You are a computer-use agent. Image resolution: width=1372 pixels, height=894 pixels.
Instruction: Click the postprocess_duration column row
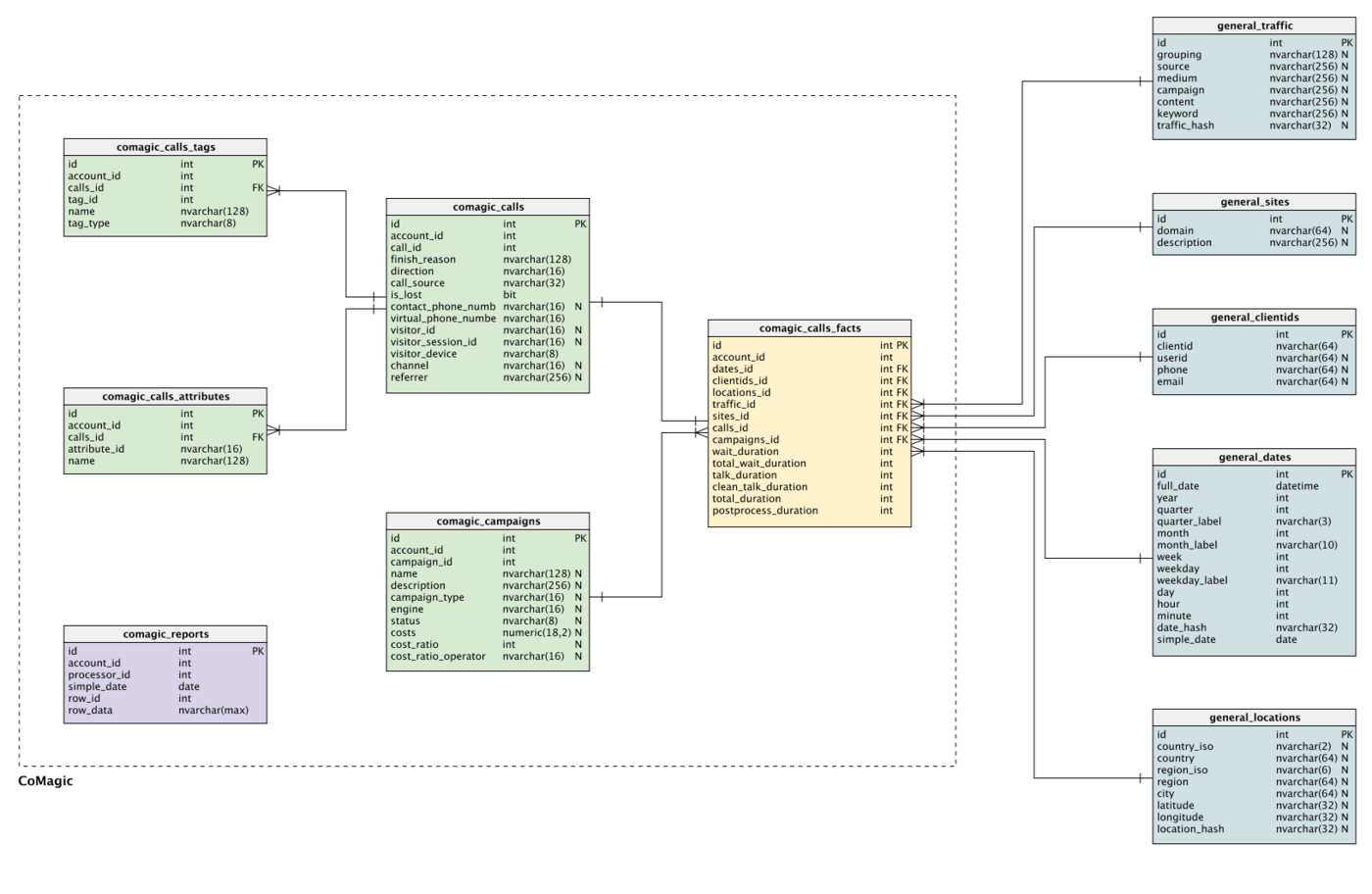(809, 511)
